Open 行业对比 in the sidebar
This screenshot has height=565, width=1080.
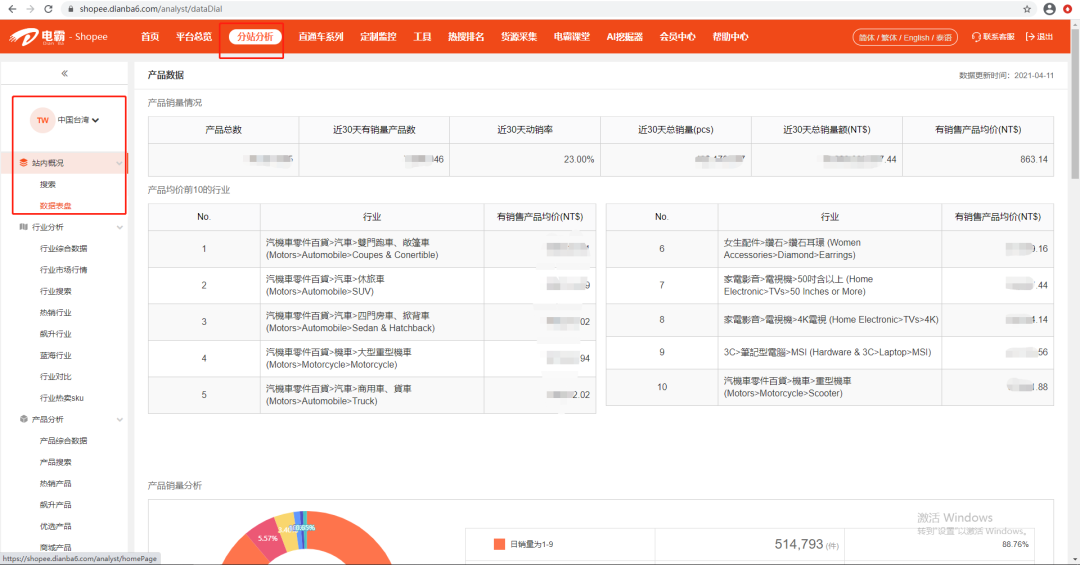55,376
